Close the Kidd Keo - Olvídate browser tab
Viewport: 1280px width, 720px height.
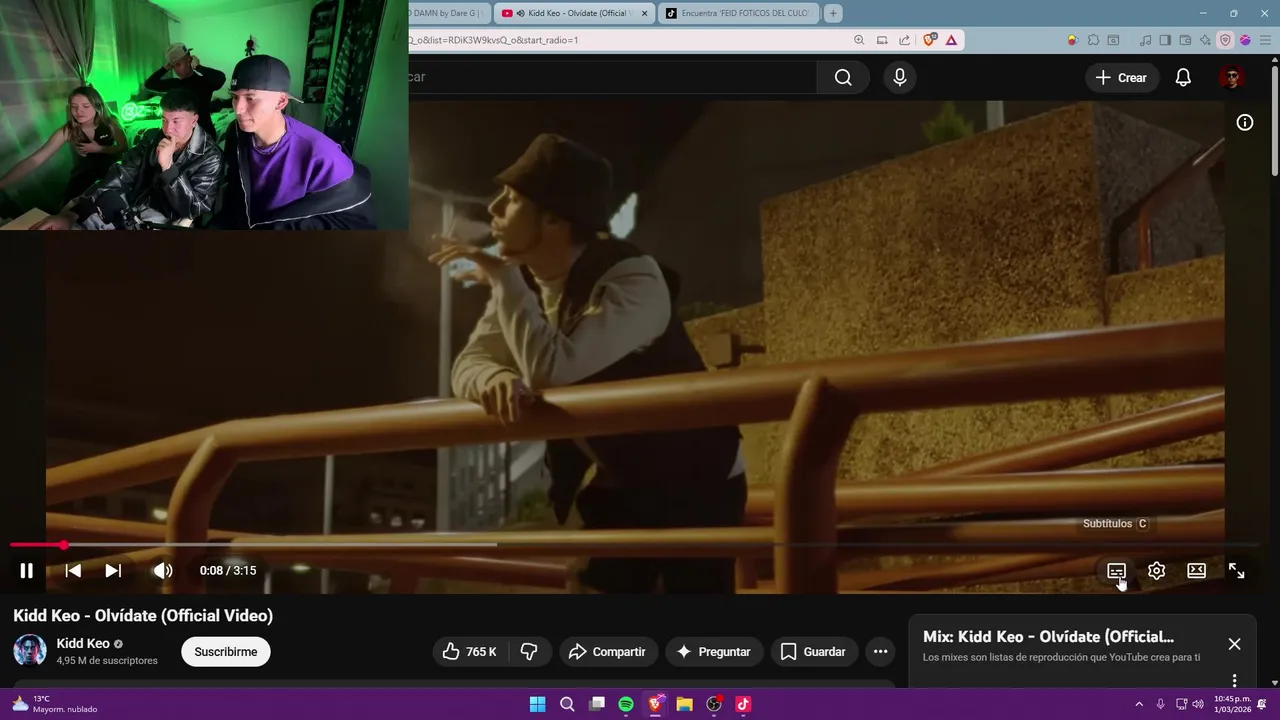[x=644, y=13]
